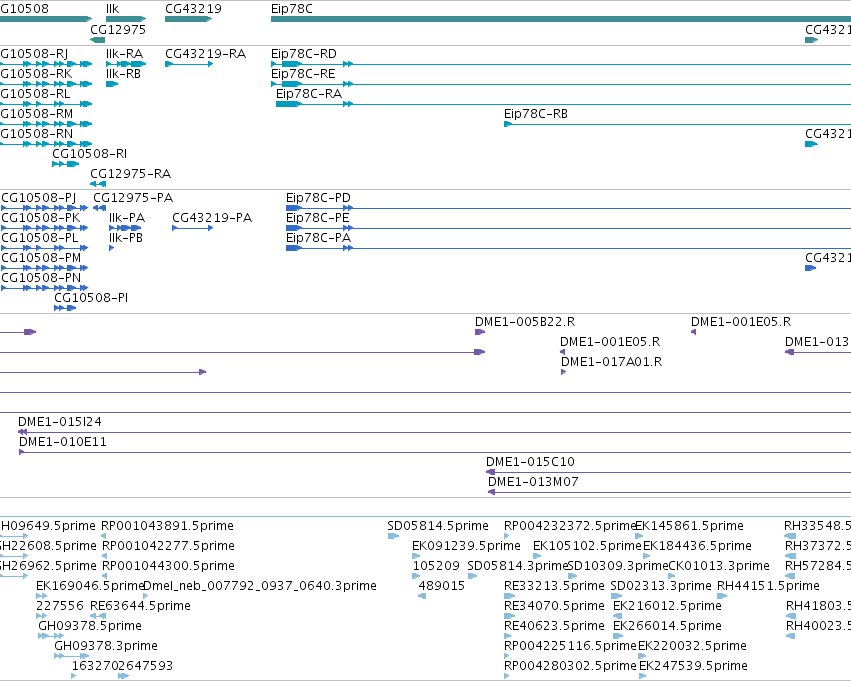Open the EK266014.5prime EST label

pyautogui.click(x=667, y=626)
